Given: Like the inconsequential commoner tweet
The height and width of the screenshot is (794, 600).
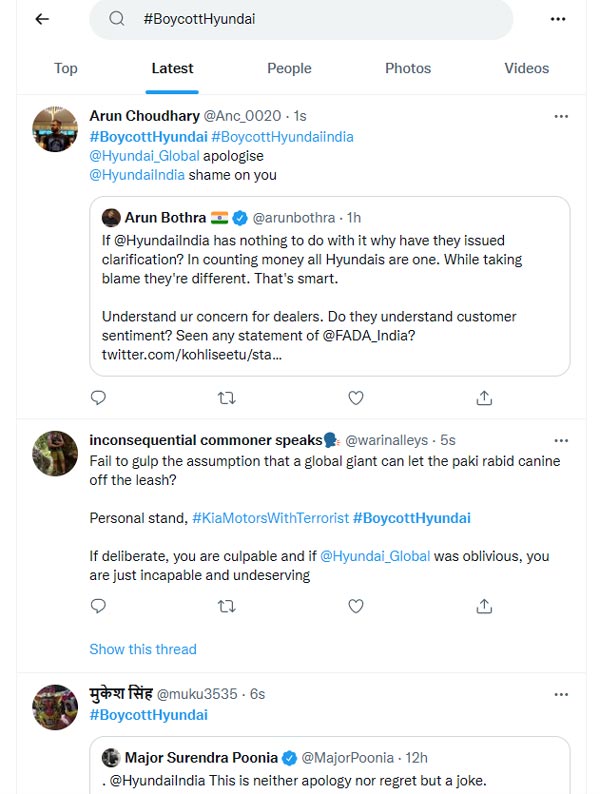Looking at the screenshot, I should 356,606.
